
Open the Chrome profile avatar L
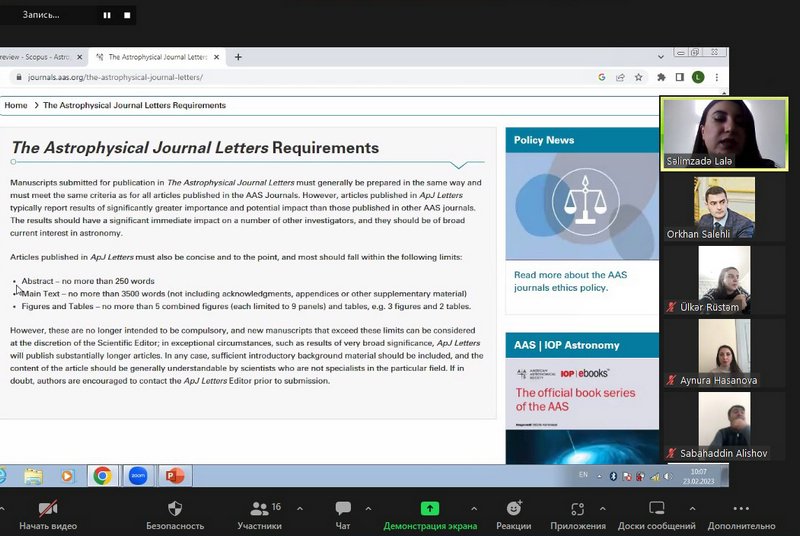click(x=698, y=78)
